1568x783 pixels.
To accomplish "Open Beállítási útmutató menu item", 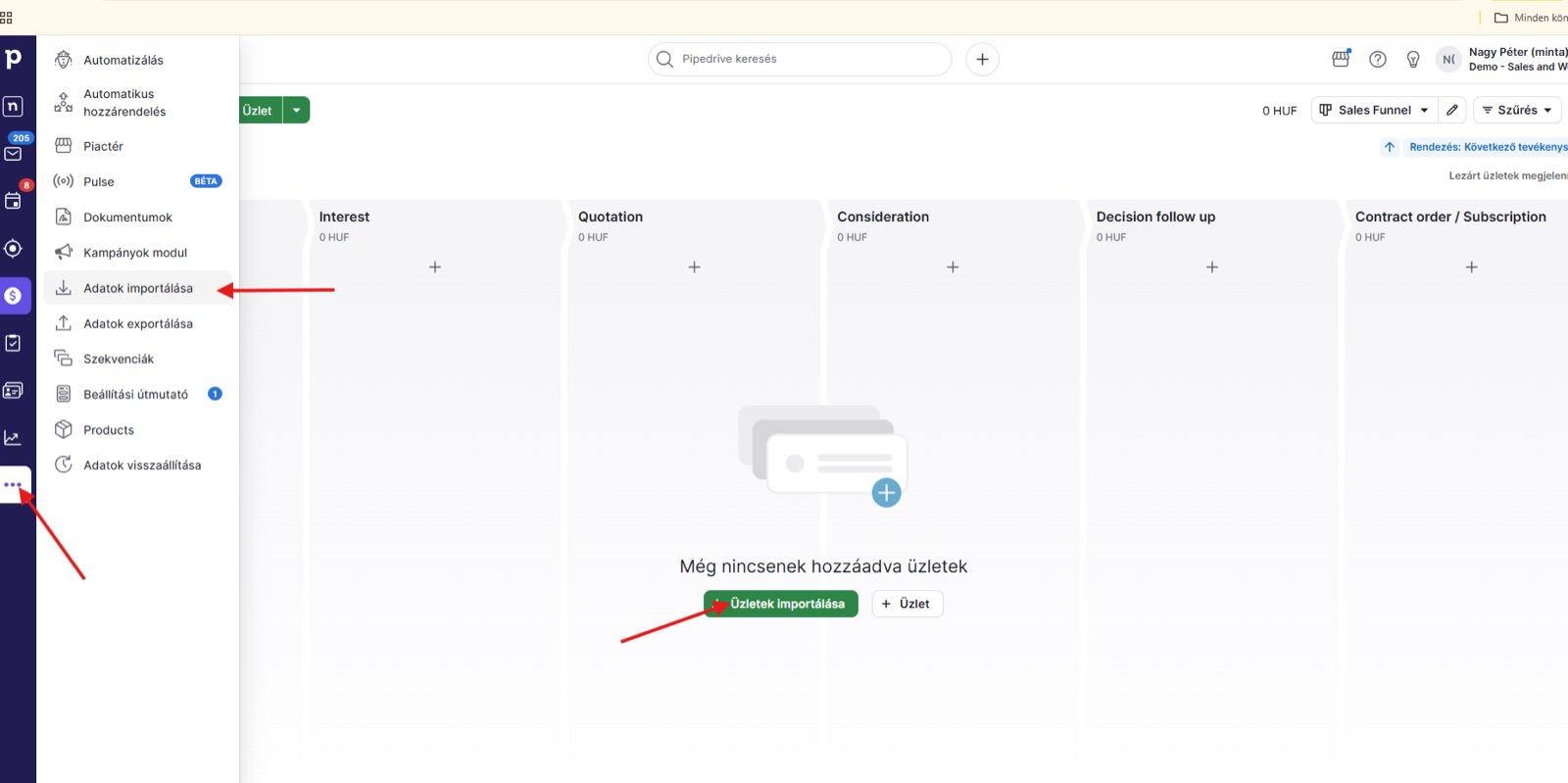I will click(x=137, y=394).
